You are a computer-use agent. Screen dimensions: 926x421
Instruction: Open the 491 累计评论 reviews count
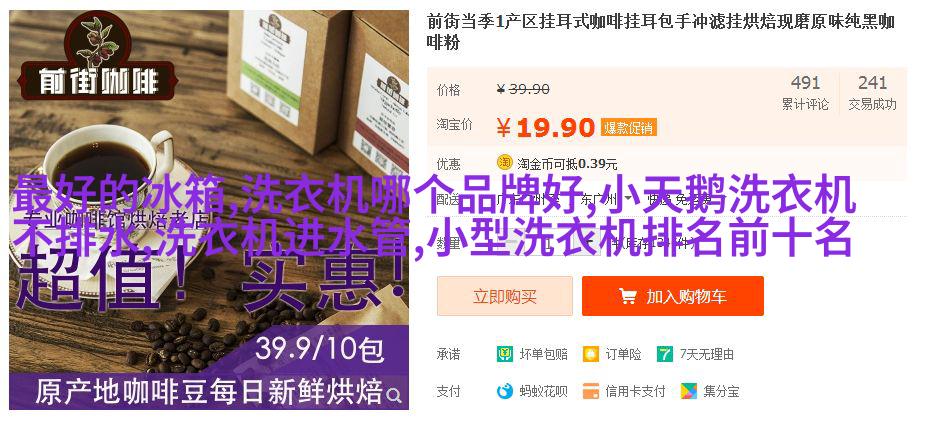point(806,93)
